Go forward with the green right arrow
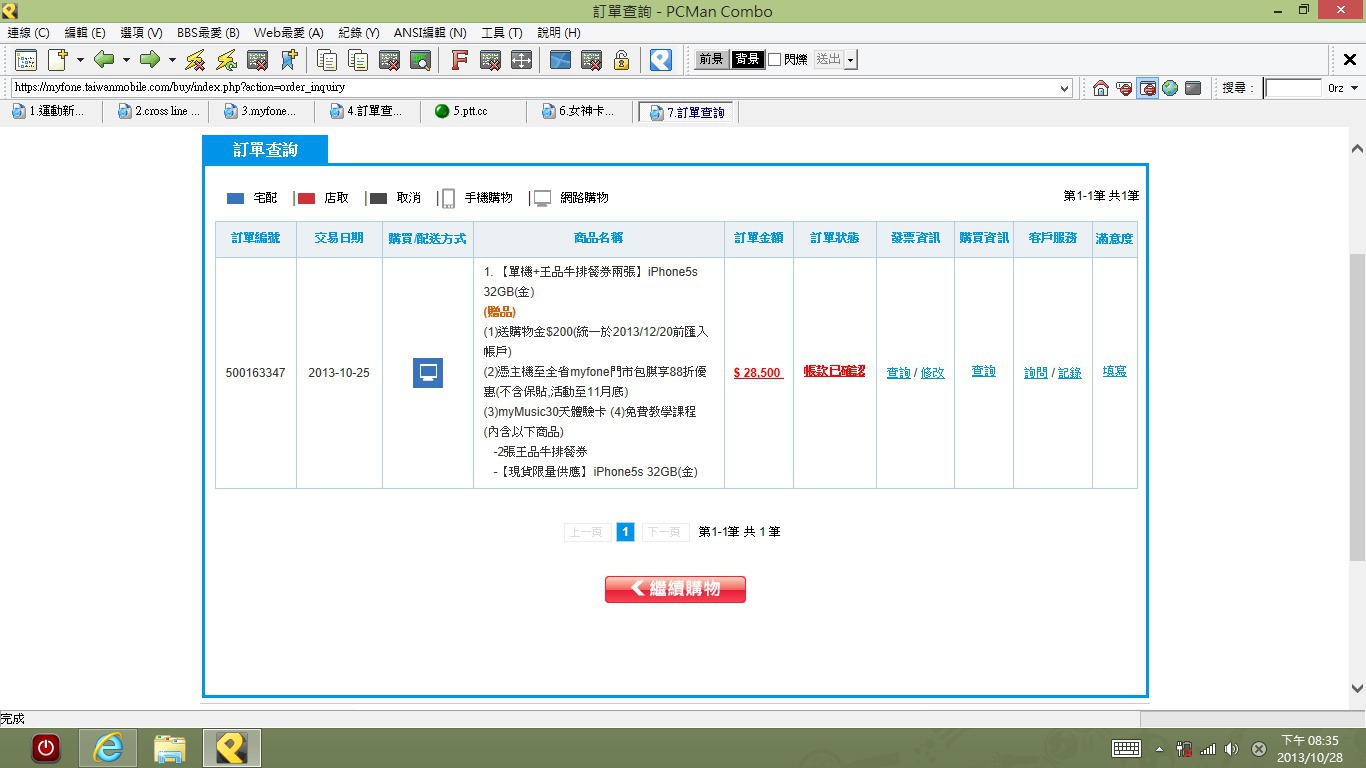 tap(150, 60)
